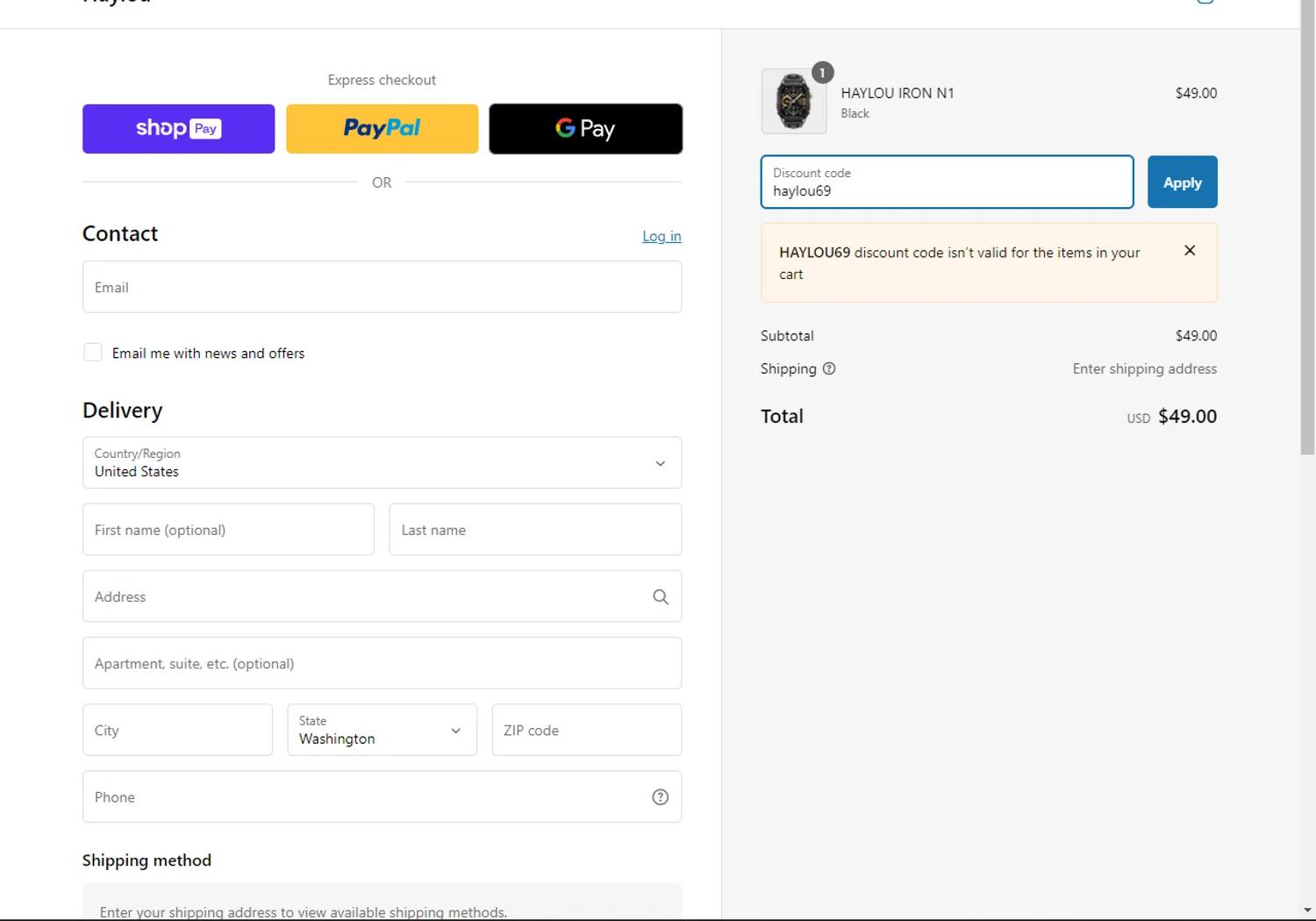
Task: Open the cart icon in the header
Action: coord(1205,2)
